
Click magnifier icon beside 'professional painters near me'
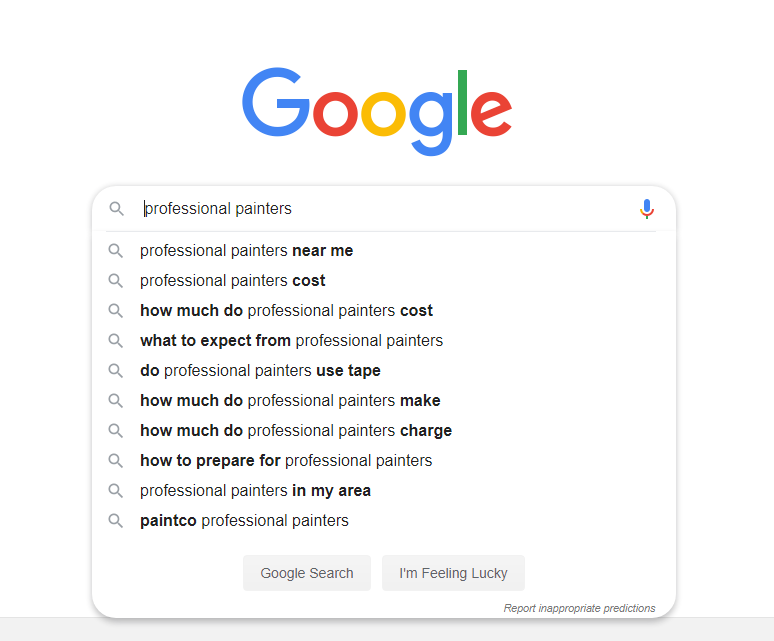coord(116,251)
